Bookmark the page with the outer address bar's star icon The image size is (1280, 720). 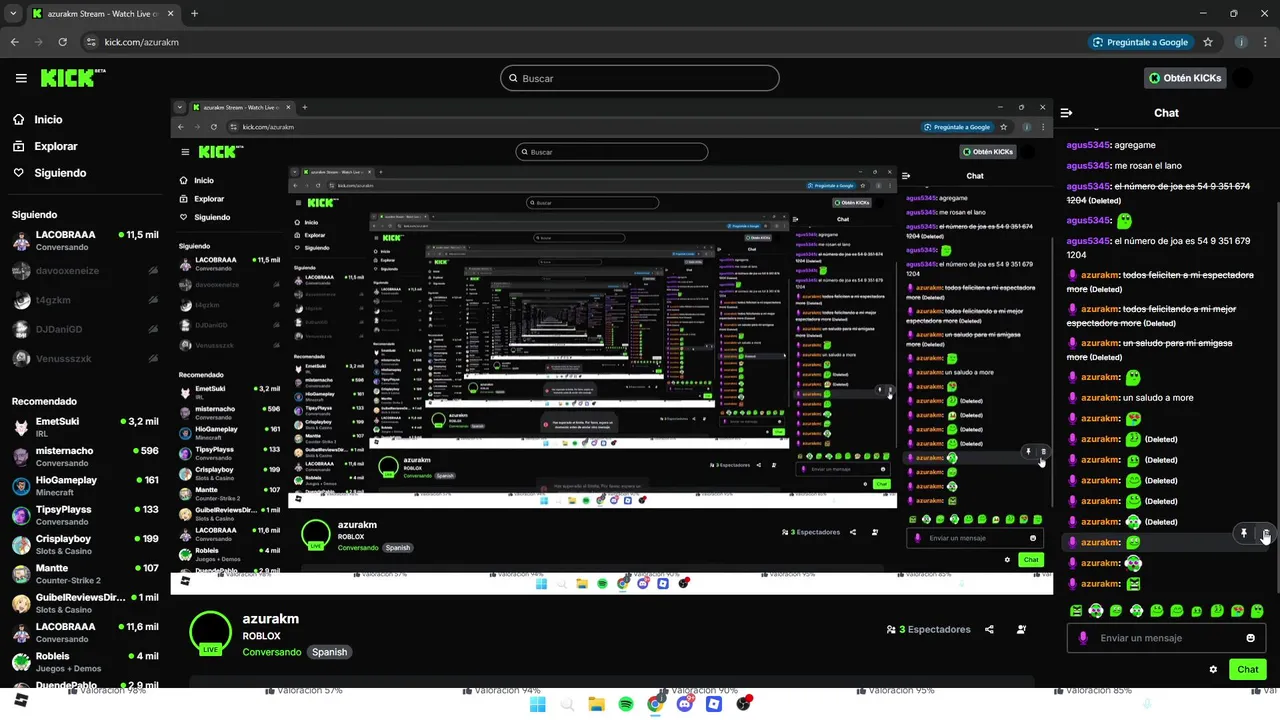click(1208, 42)
